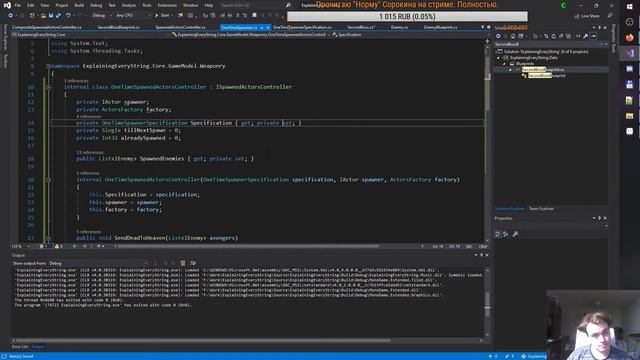Click the Clear All output icon
The height and width of the screenshot is (360, 640).
tap(182, 263)
